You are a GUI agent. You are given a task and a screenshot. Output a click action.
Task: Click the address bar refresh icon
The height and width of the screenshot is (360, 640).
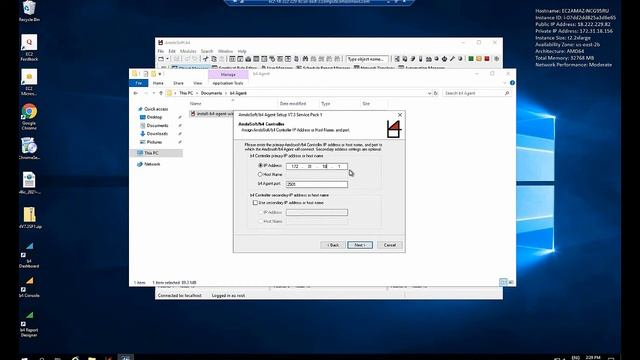[x=436, y=93]
